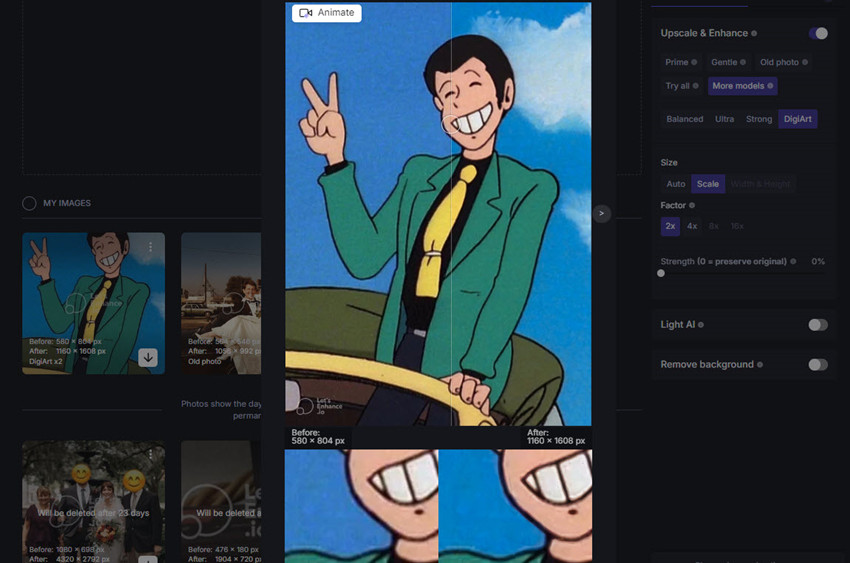Click info icon beside Try all

[x=696, y=86]
